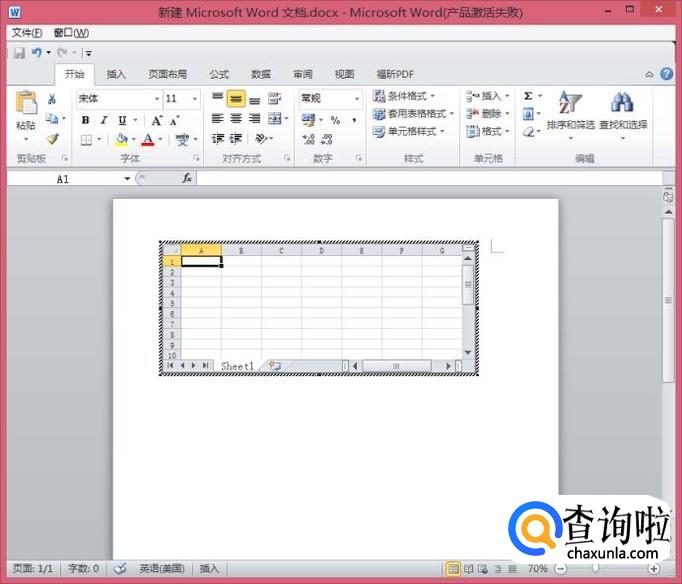
Task: Click the Wrap Text icon
Action: click(274, 99)
